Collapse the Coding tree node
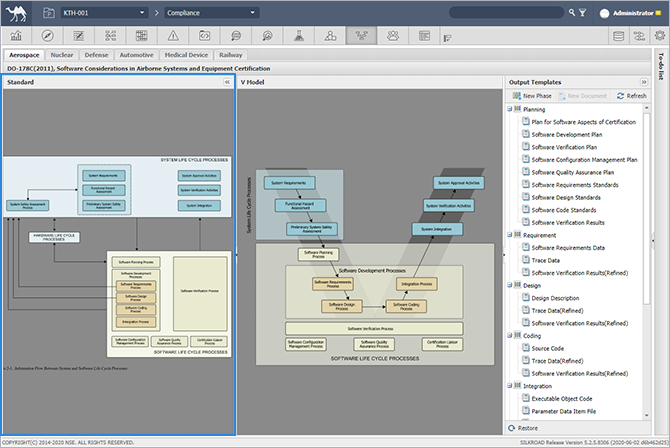670x448 pixels. point(510,336)
